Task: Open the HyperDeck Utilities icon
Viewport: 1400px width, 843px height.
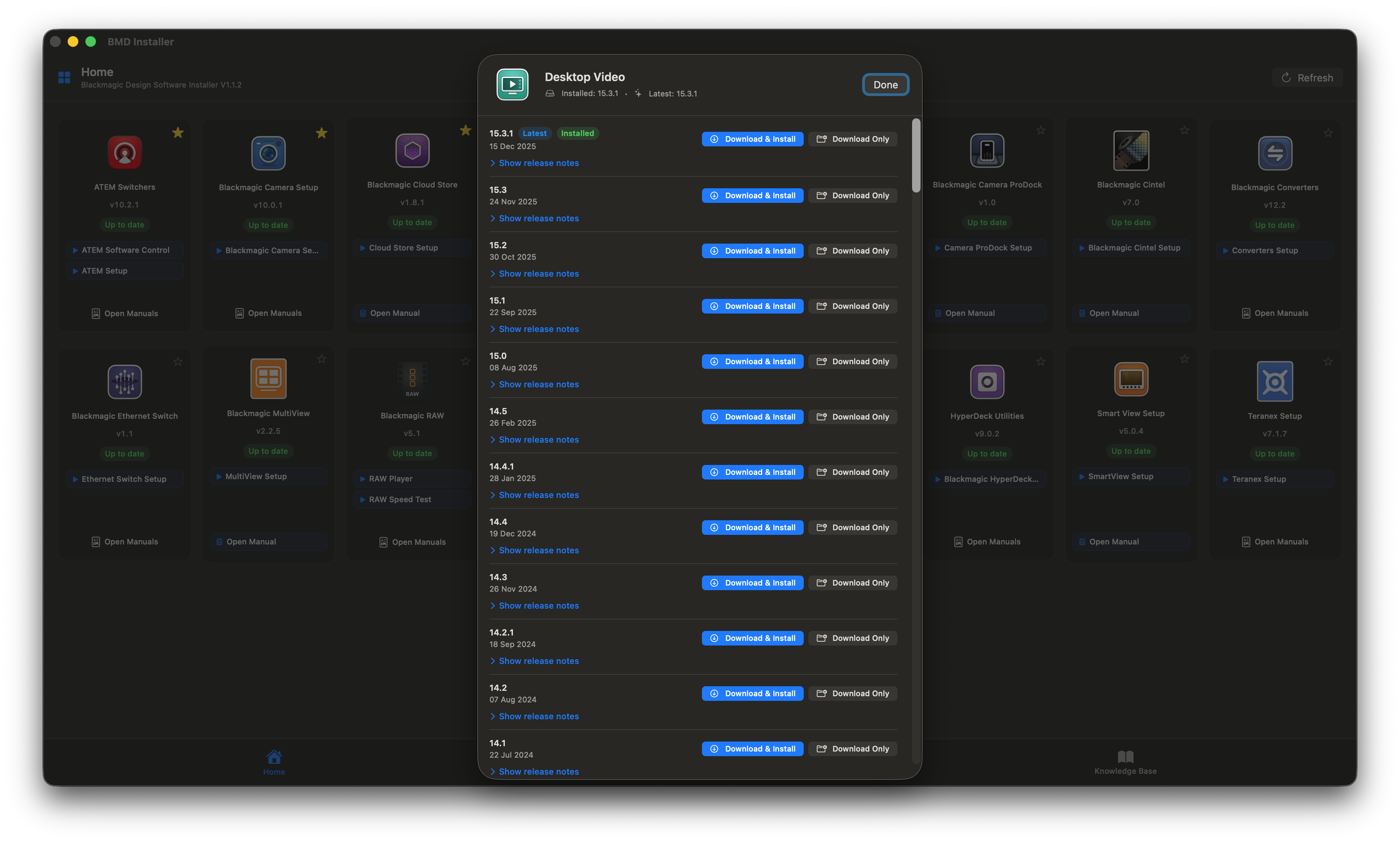Action: 987,381
